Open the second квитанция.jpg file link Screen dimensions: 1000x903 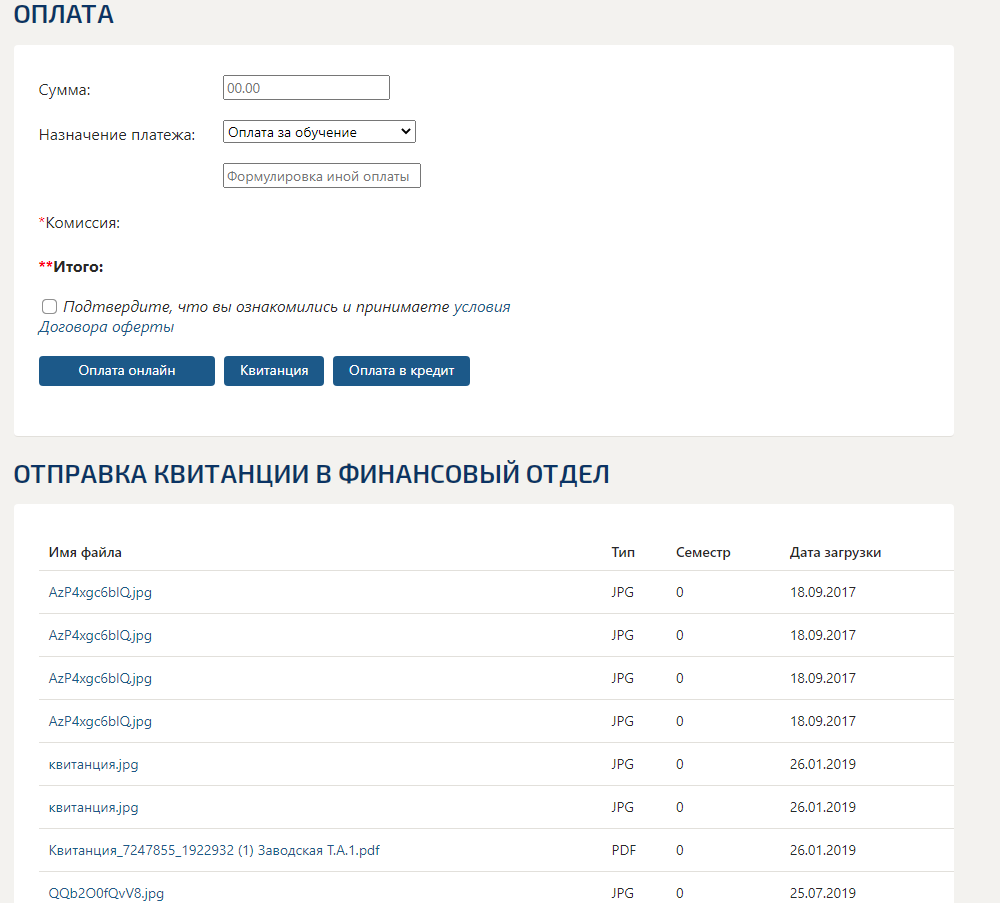(93, 807)
